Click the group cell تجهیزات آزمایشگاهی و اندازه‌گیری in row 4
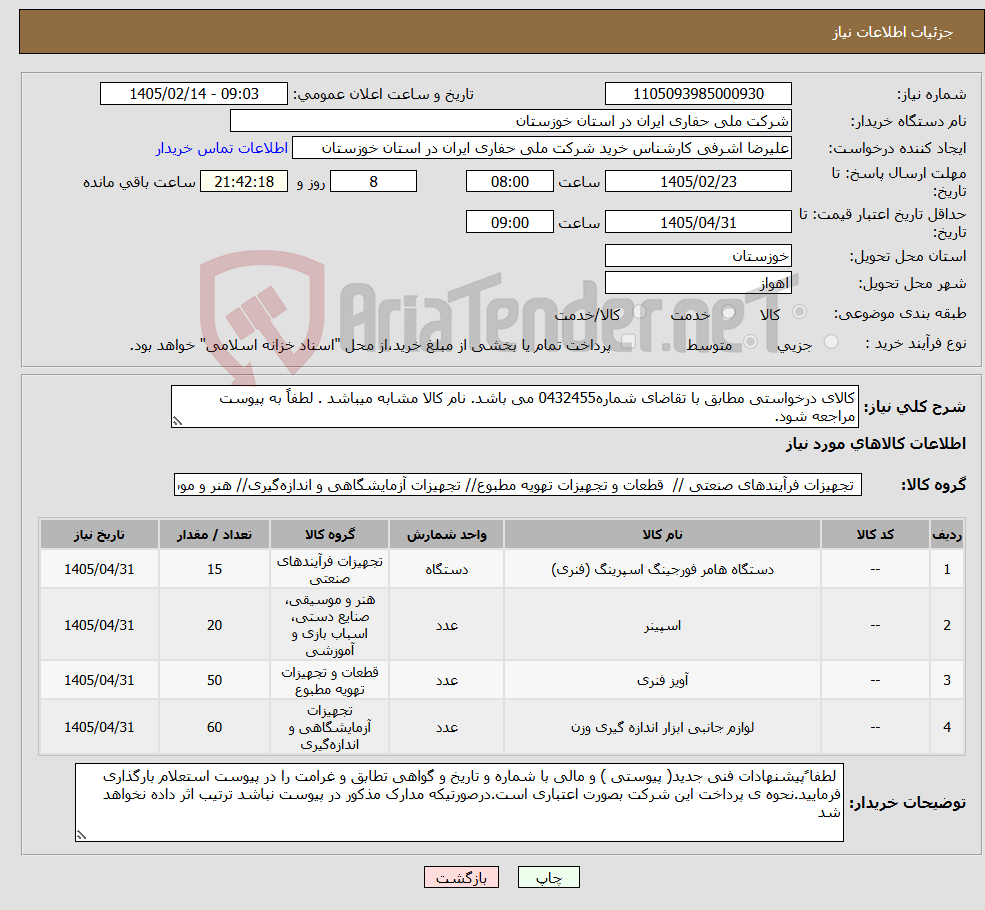 coord(330,727)
